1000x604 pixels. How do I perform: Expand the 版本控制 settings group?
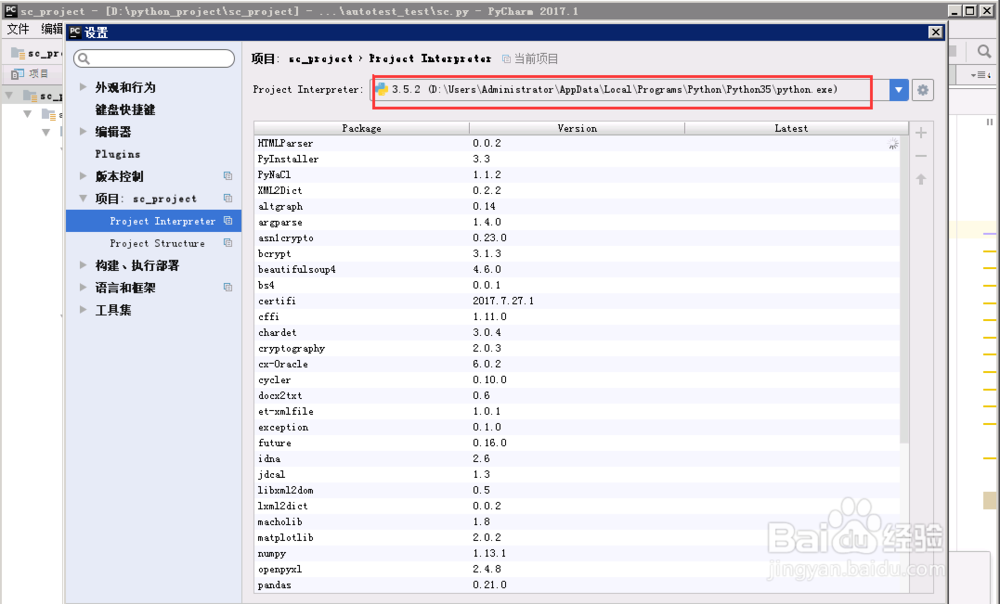[x=83, y=176]
